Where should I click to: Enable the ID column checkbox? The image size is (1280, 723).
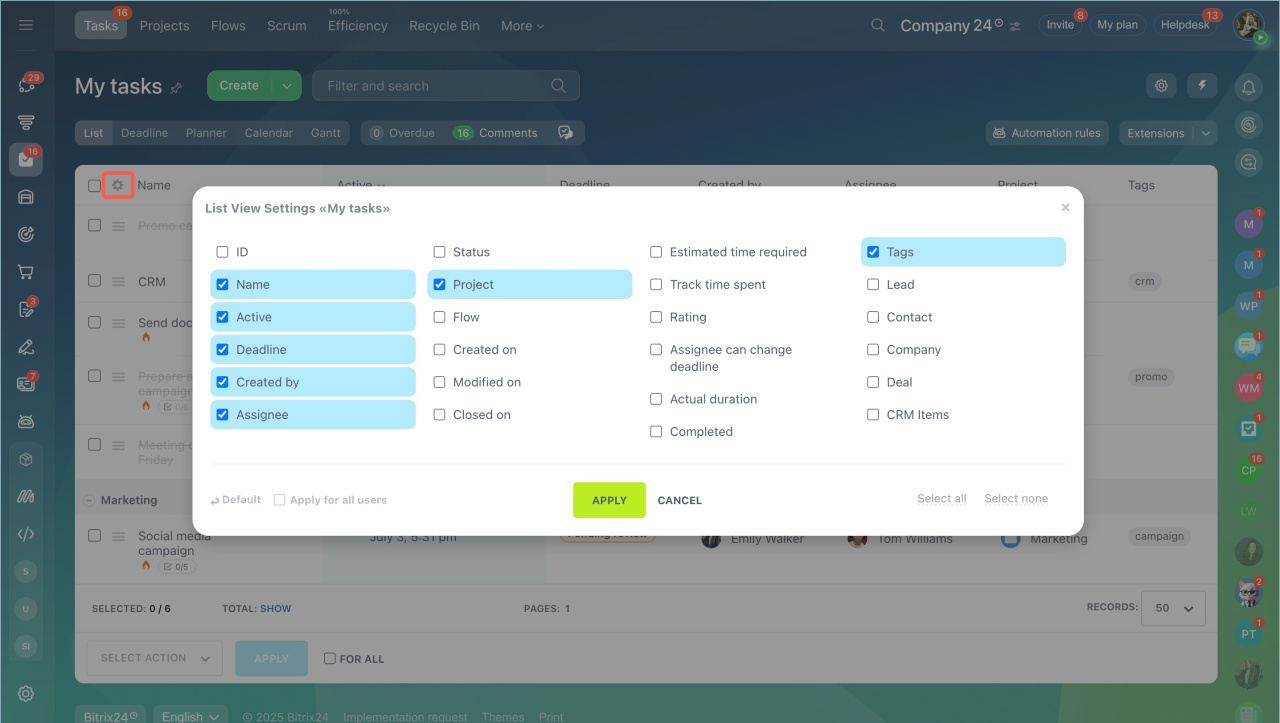[222, 252]
